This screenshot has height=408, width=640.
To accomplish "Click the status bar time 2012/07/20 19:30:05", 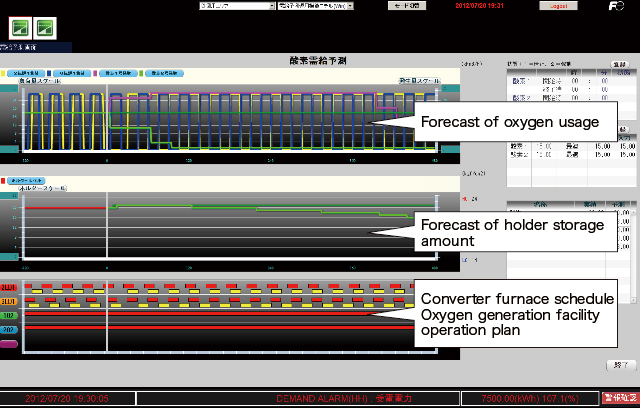I will 67,399.
